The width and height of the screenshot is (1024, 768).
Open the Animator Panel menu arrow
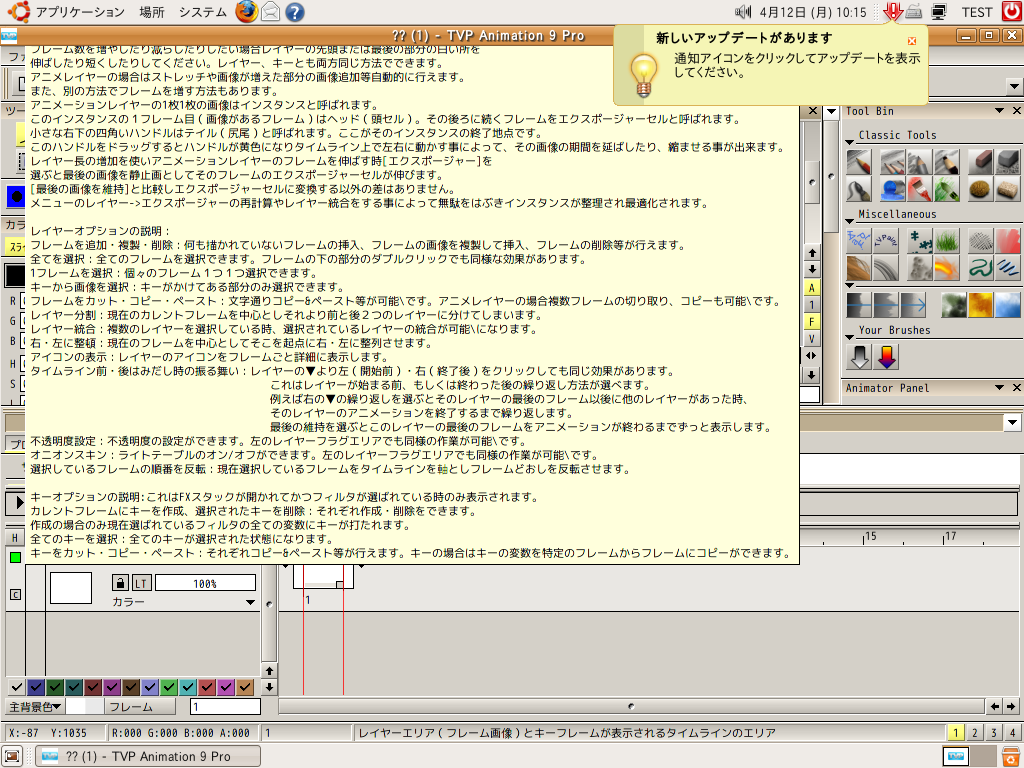click(x=999, y=388)
